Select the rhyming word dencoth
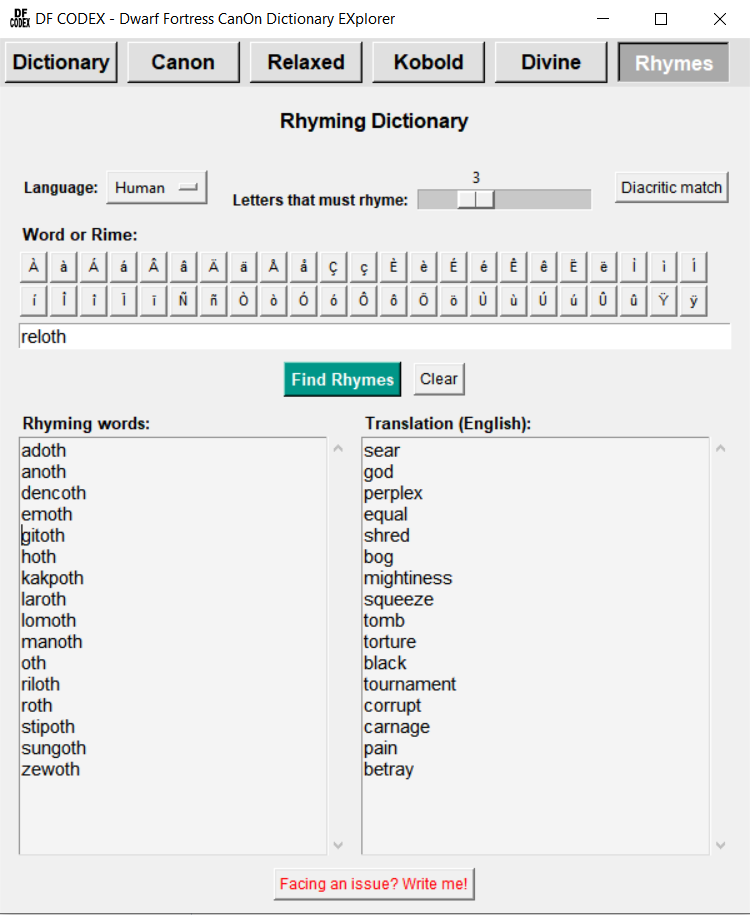This screenshot has width=750, height=915. click(x=54, y=493)
